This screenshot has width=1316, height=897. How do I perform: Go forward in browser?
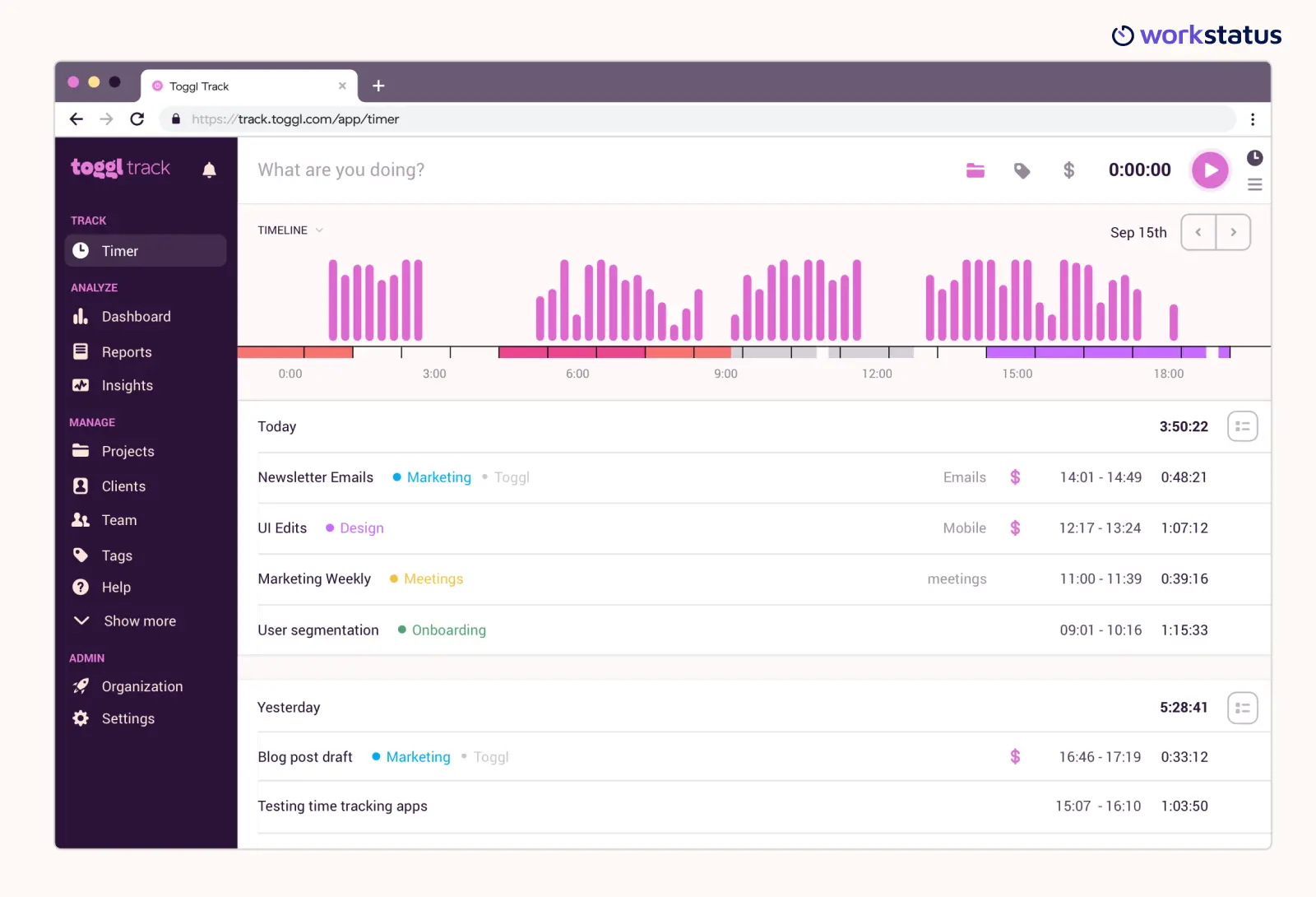click(x=106, y=119)
